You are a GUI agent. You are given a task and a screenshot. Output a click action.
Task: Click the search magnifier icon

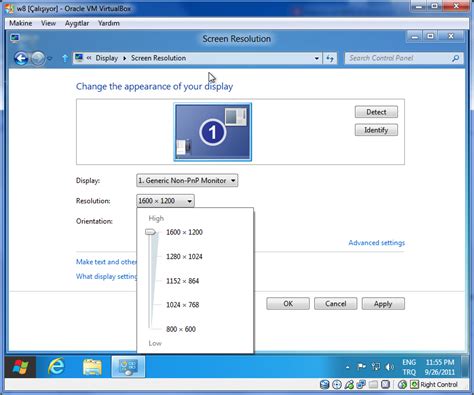[x=455, y=58]
